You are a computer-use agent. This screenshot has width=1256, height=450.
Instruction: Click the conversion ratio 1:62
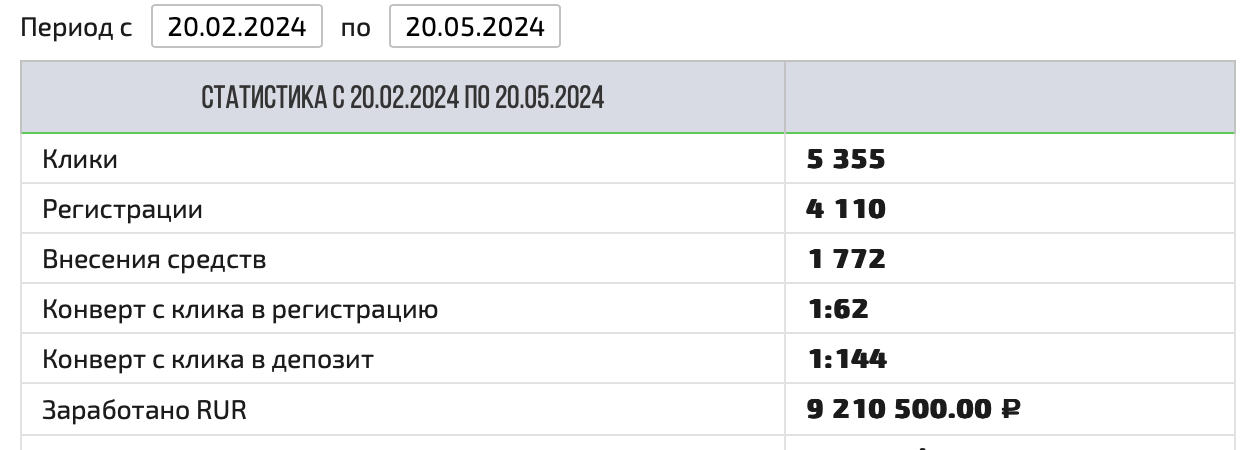tap(838, 309)
